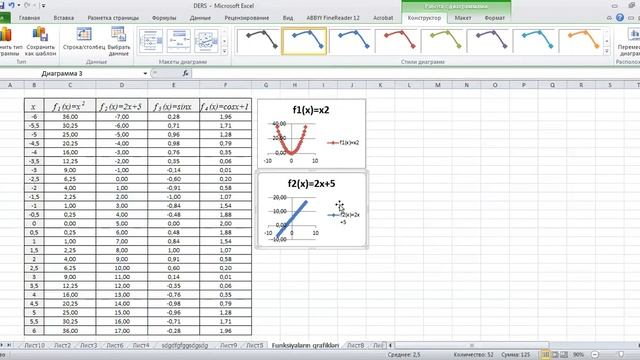This screenshot has width=640, height=360.
Task: Apply the green chart style
Action: [x=442, y=41]
